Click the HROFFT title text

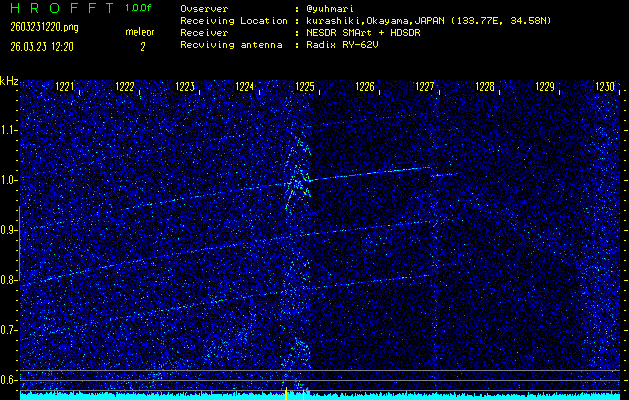(x=62, y=8)
